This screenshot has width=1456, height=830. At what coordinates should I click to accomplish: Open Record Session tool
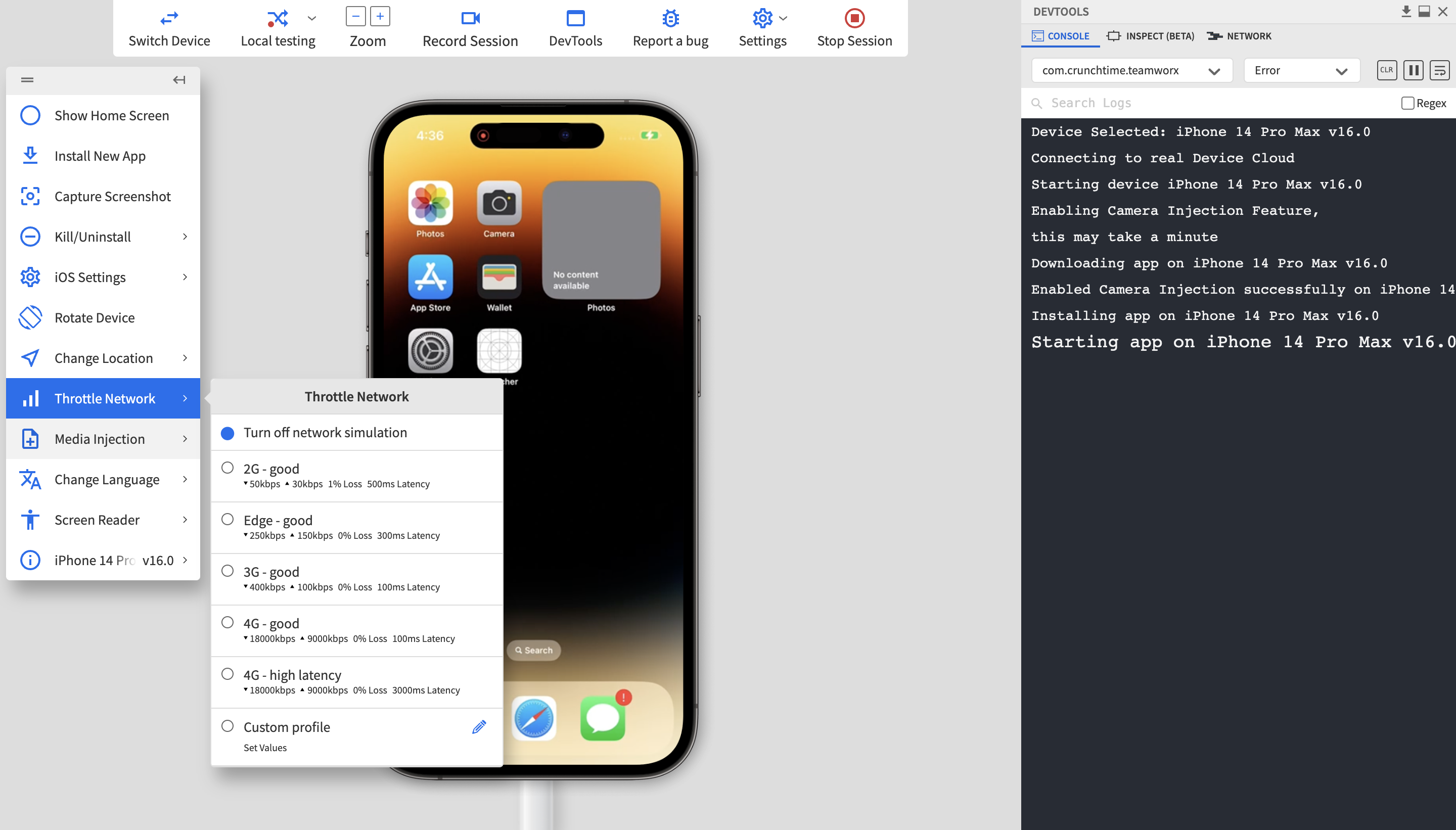(470, 27)
